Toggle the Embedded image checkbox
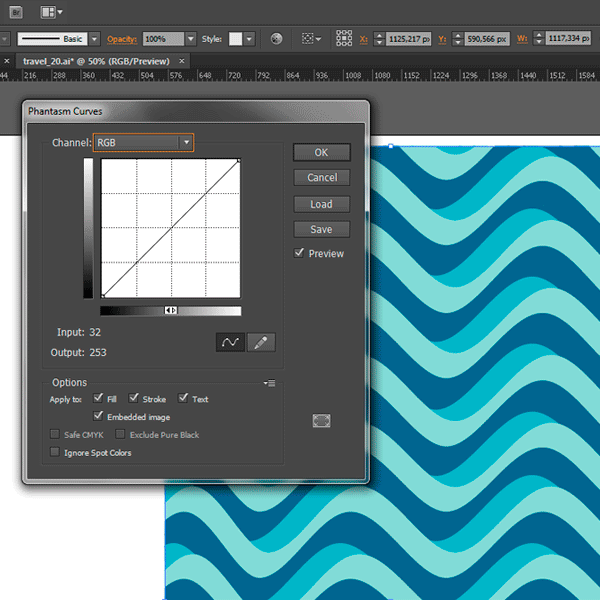Viewport: 600px width, 600px height. [98, 416]
